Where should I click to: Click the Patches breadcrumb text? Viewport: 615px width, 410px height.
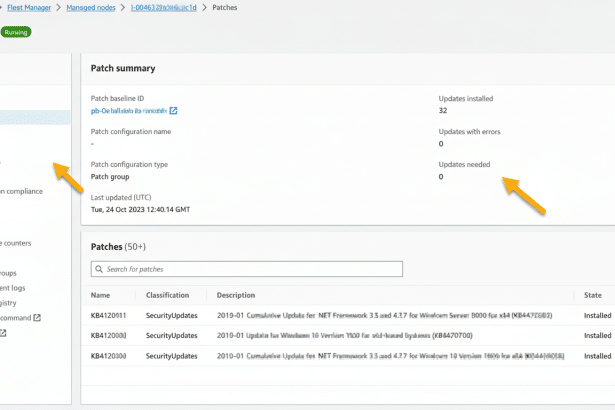tap(224, 7)
